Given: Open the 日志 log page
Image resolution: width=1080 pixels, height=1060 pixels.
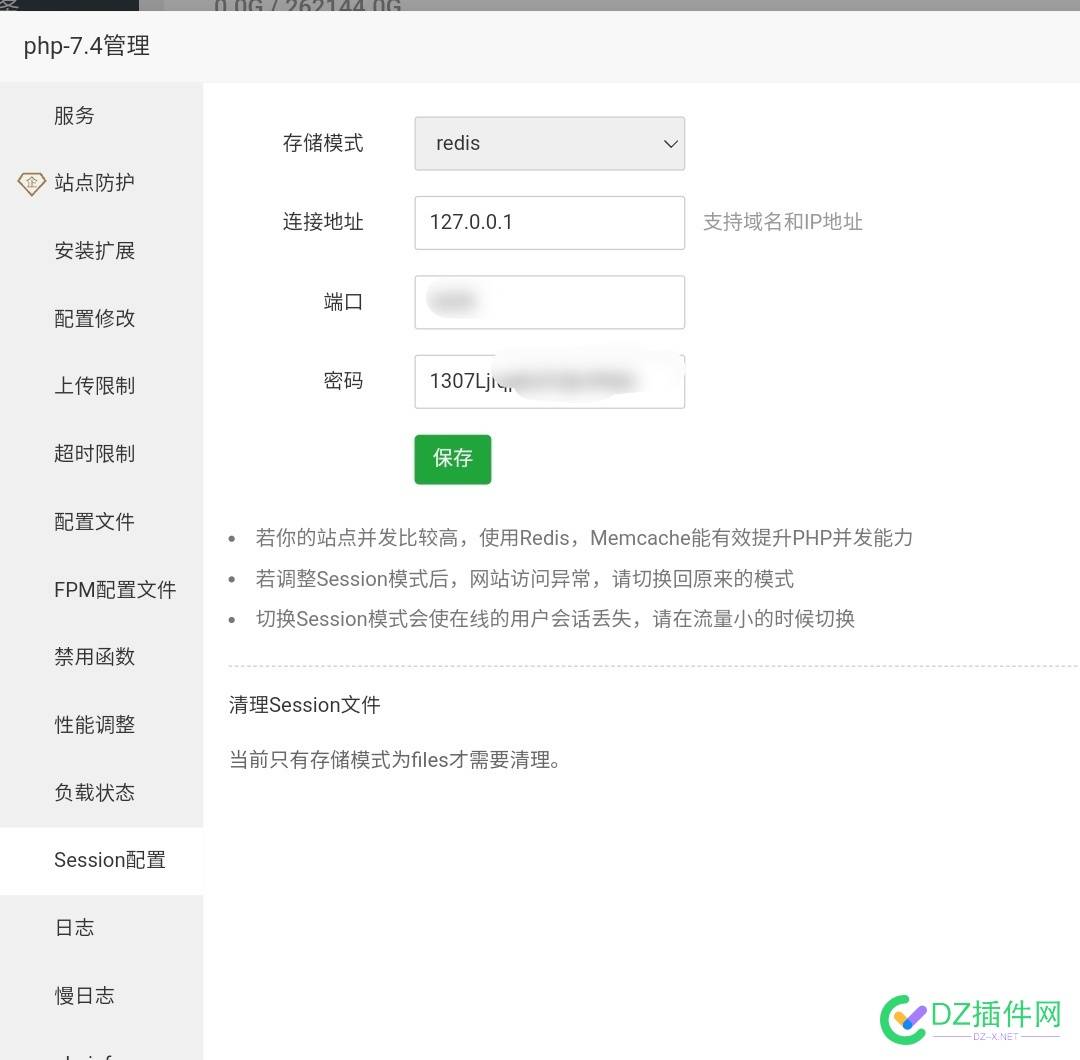Looking at the screenshot, I should pos(74,927).
